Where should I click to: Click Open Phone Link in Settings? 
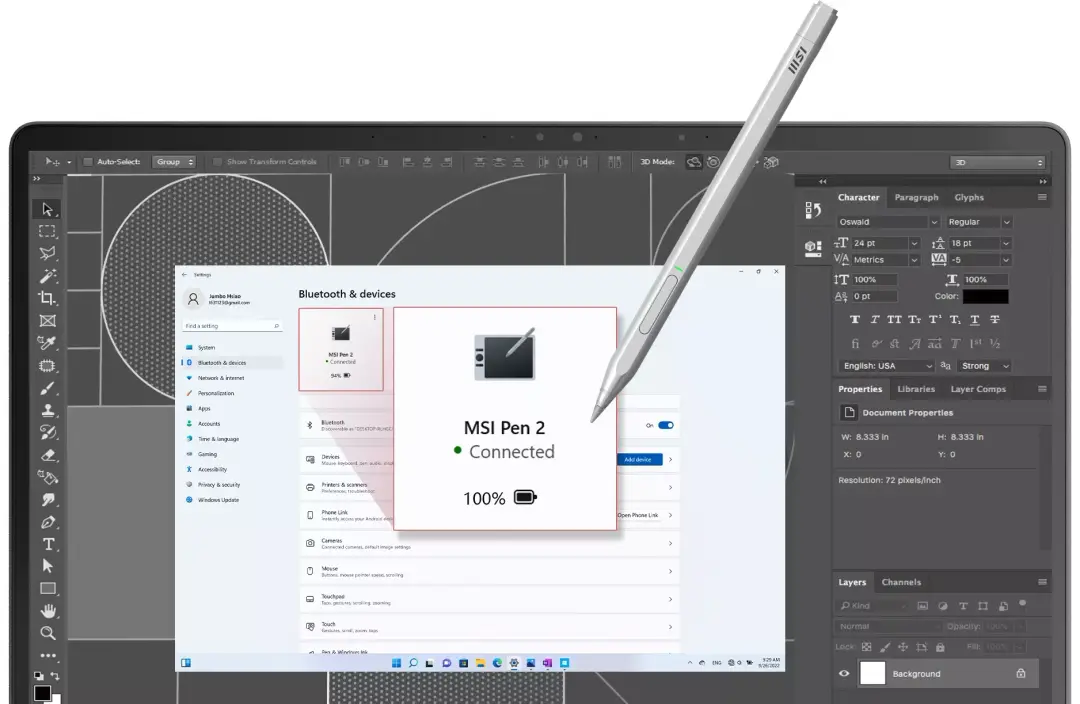[x=638, y=515]
